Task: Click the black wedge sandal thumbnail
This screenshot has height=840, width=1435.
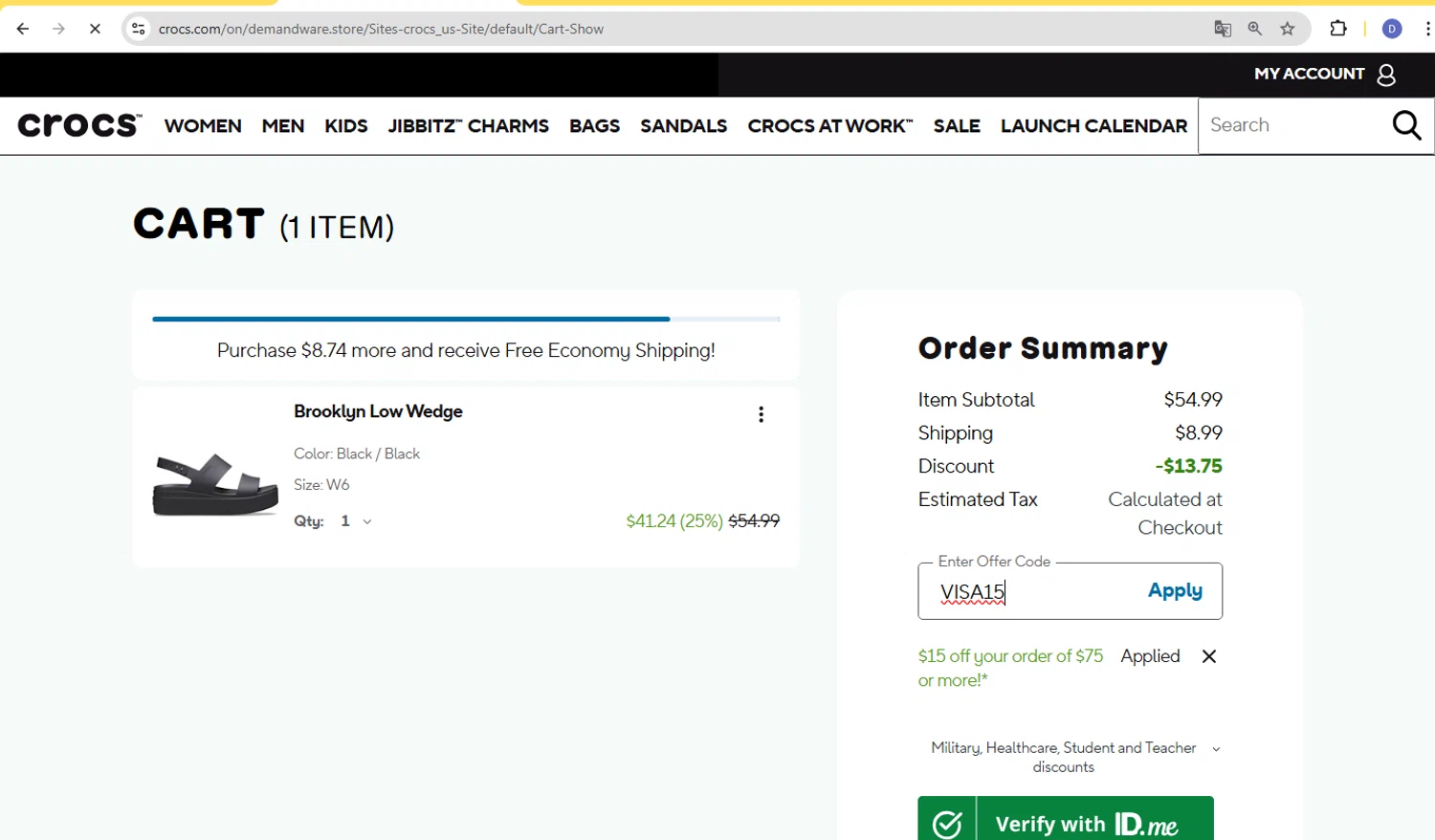Action: [215, 484]
